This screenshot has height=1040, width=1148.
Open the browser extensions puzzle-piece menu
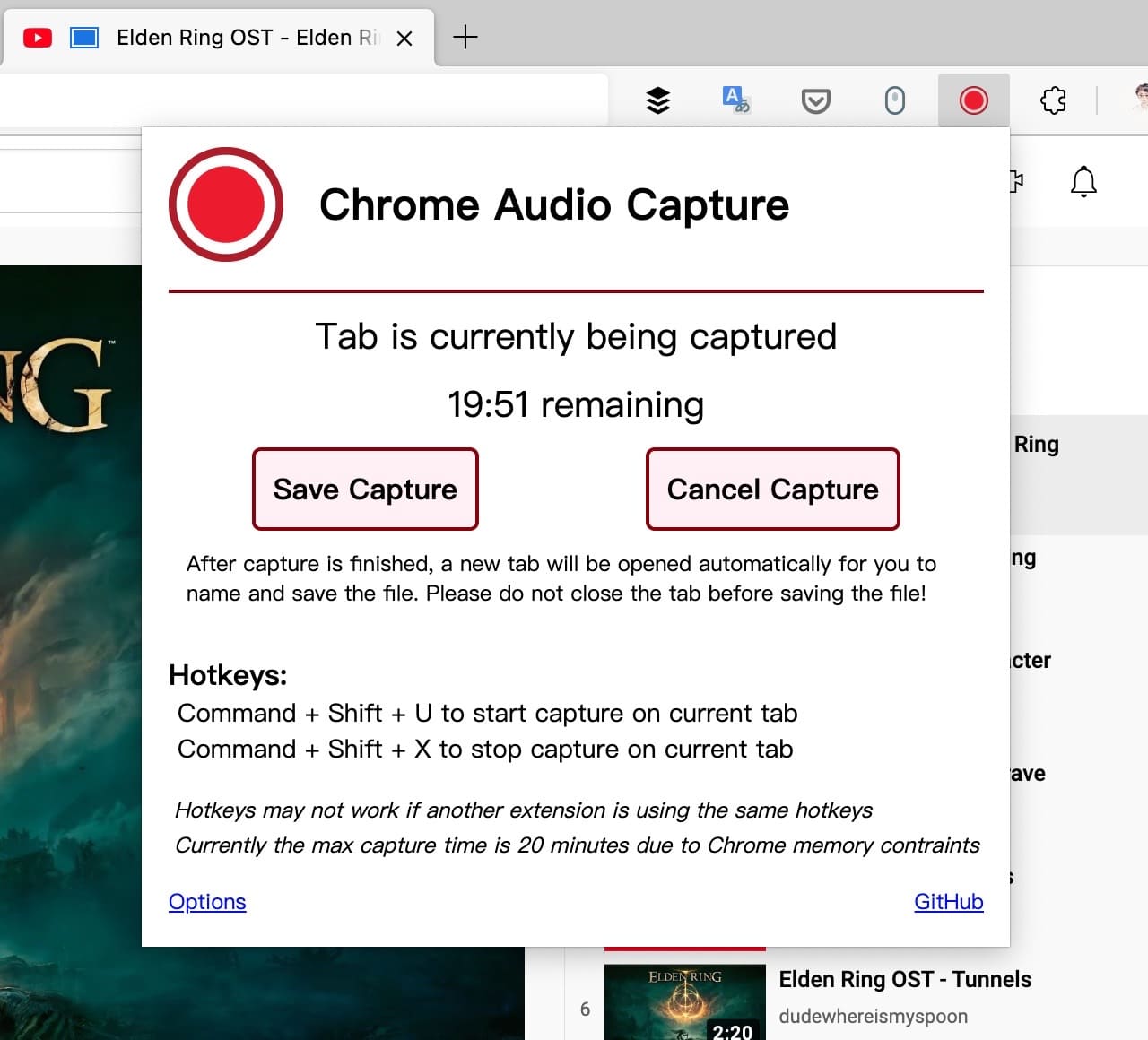tap(1053, 100)
